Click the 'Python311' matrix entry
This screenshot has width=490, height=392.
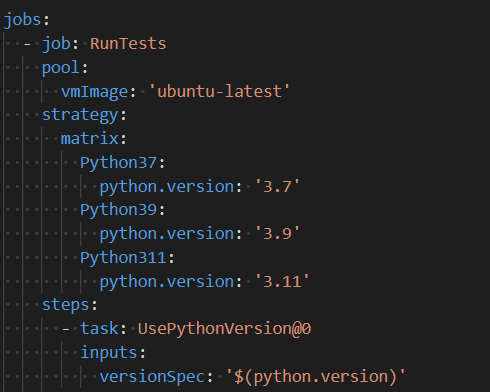(x=123, y=258)
